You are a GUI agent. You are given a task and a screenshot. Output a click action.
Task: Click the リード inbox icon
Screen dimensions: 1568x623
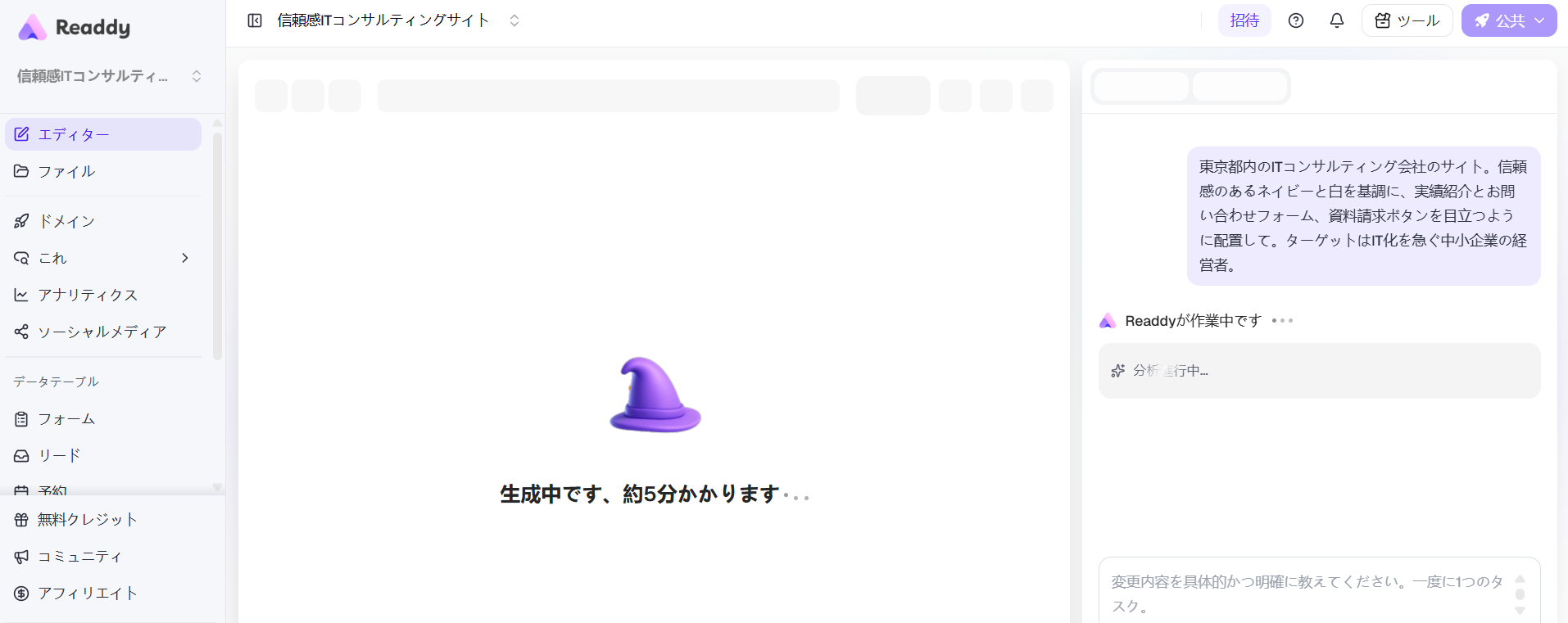[x=21, y=456]
